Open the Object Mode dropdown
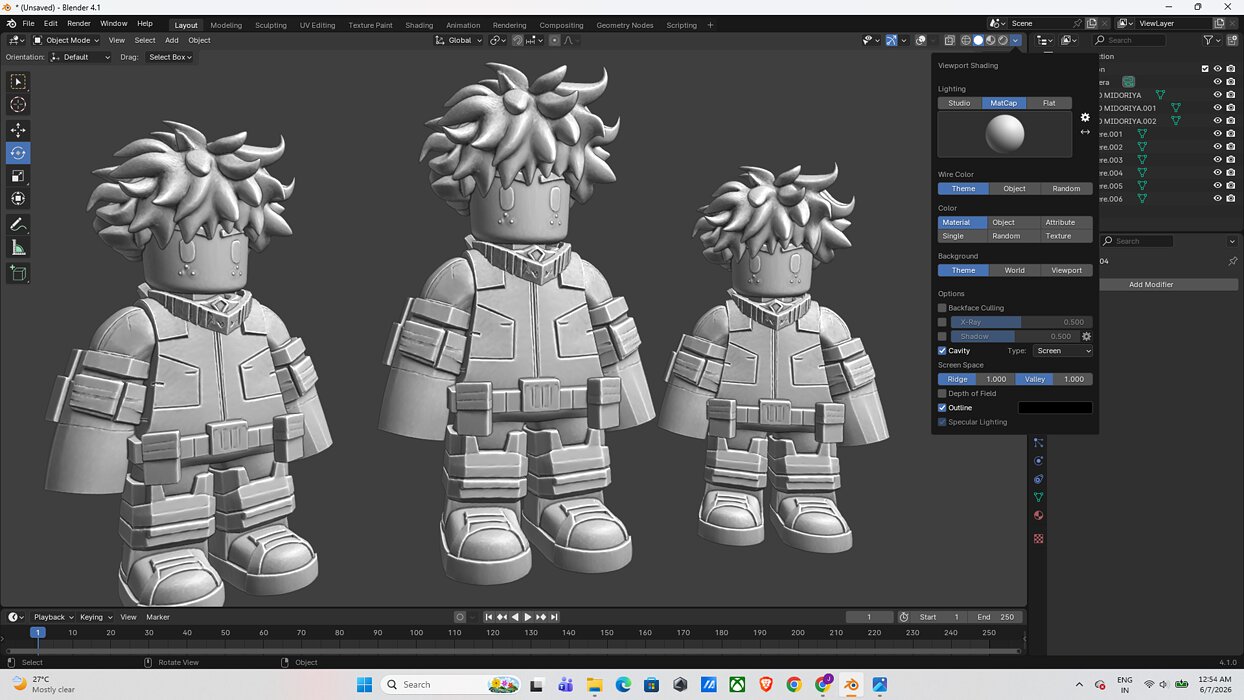Viewport: 1244px width, 700px height. pyautogui.click(x=66, y=40)
